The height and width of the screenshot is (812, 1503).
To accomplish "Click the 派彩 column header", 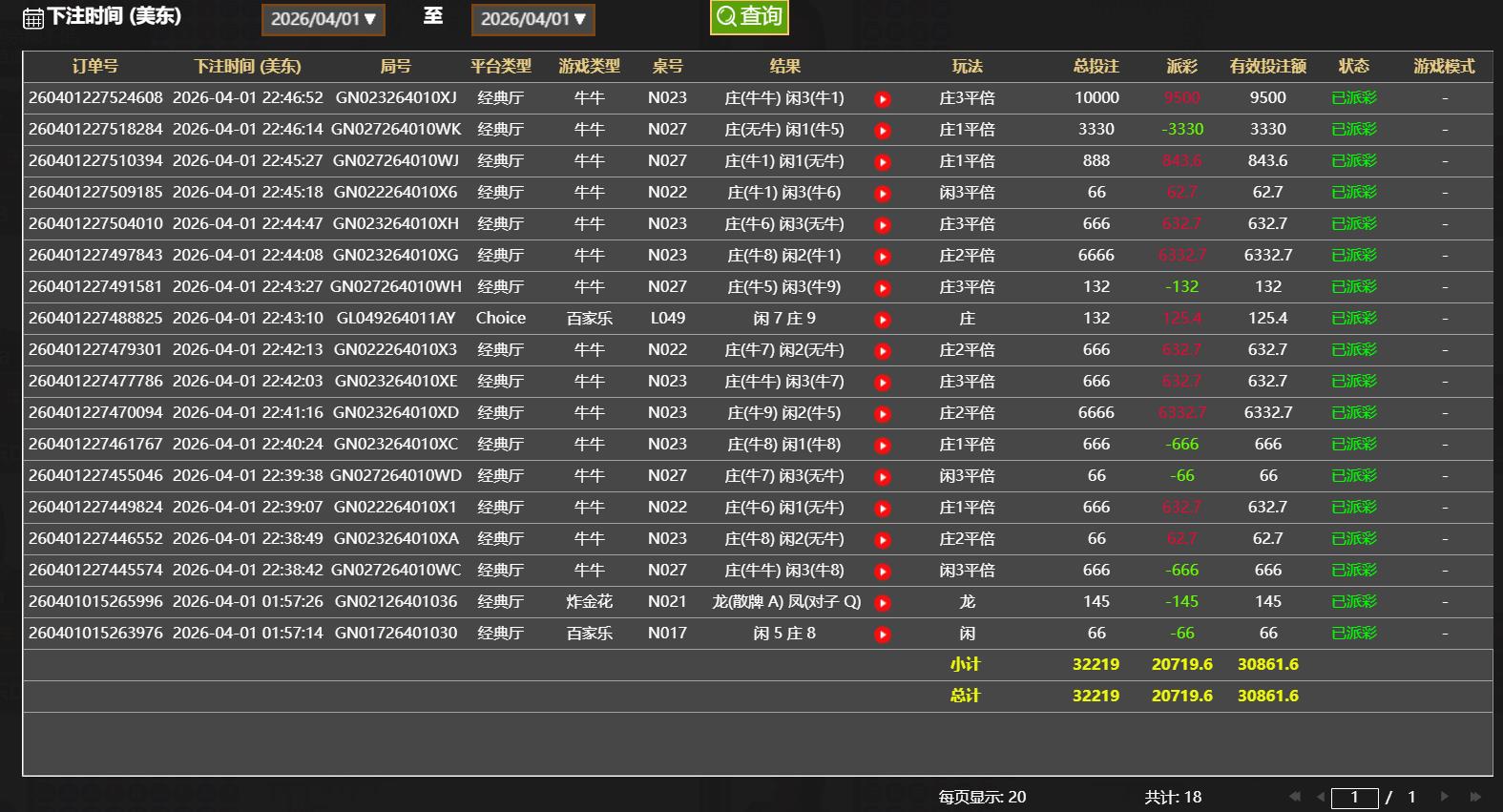I will 1181,66.
